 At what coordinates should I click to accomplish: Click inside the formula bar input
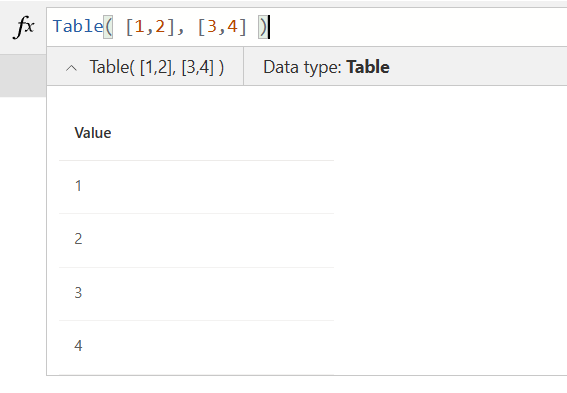(307, 27)
